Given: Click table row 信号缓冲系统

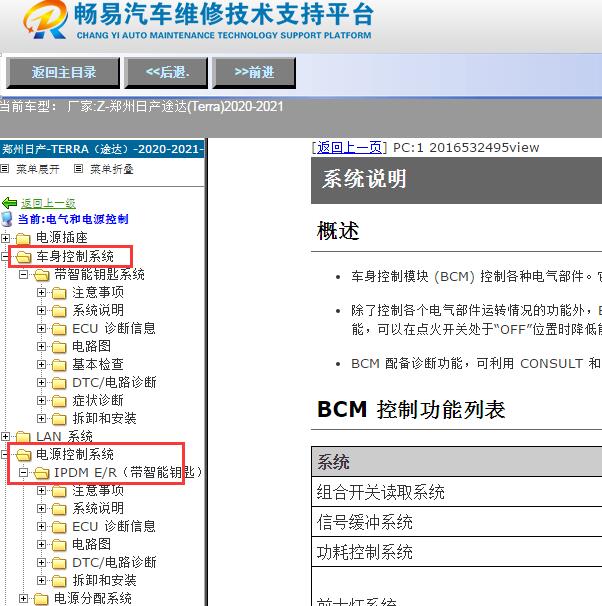Looking at the screenshot, I should click(x=457, y=522).
